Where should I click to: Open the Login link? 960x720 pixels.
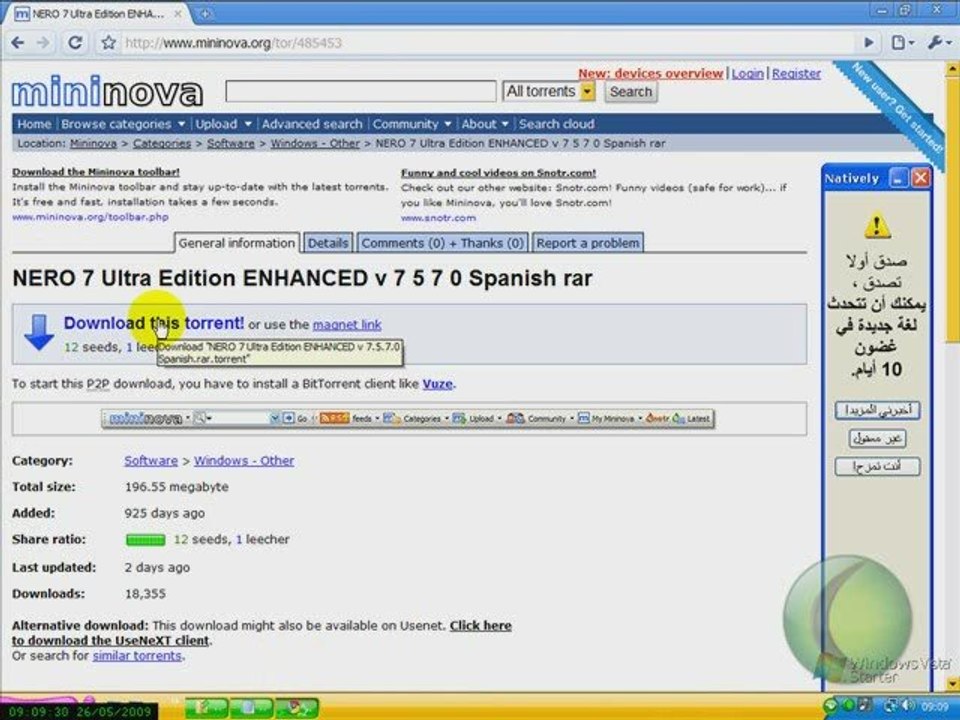pos(748,73)
